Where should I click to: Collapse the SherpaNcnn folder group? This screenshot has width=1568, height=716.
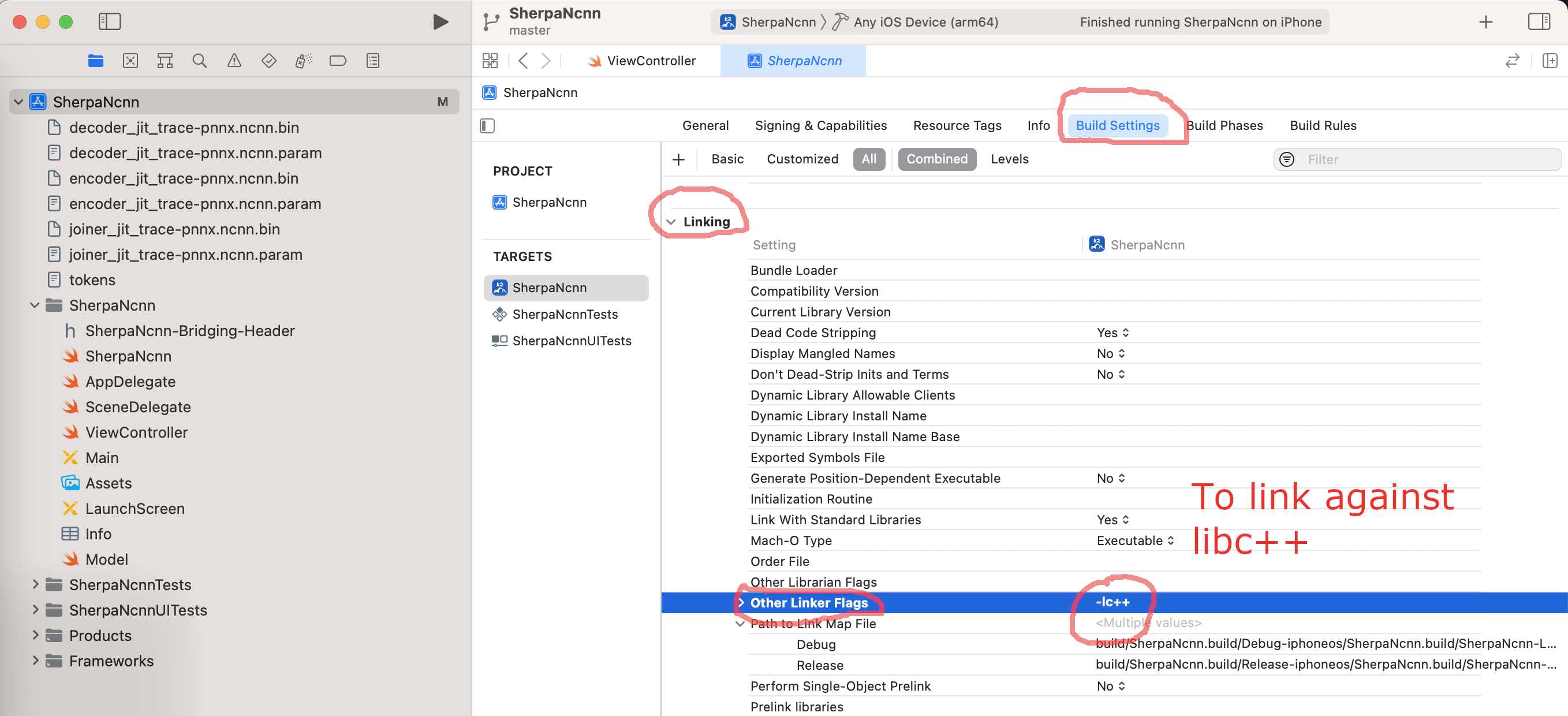point(35,305)
